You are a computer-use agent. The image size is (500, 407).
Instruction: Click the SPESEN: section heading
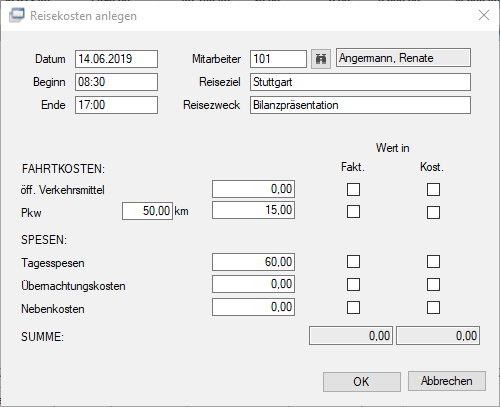[44, 240]
